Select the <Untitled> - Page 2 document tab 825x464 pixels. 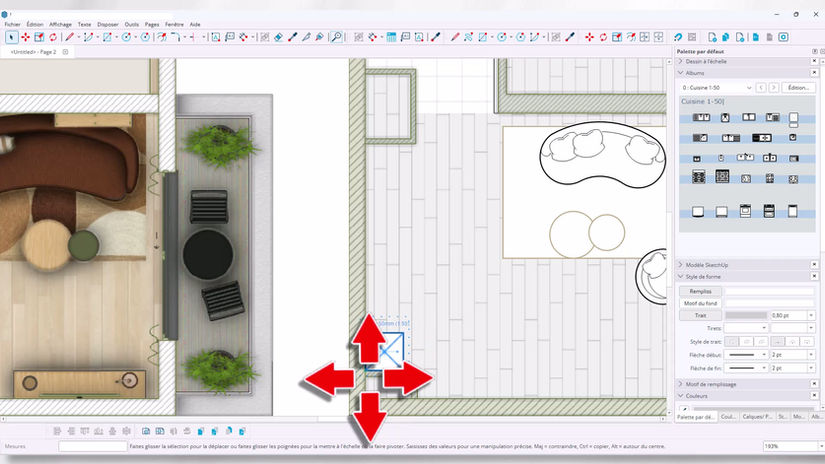click(33, 52)
